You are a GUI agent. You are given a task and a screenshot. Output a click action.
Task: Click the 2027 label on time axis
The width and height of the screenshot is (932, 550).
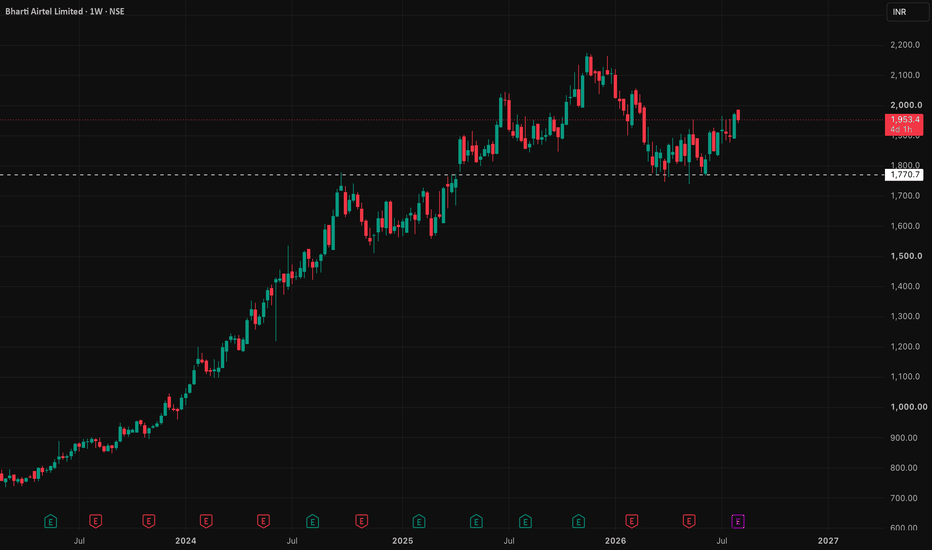828,540
